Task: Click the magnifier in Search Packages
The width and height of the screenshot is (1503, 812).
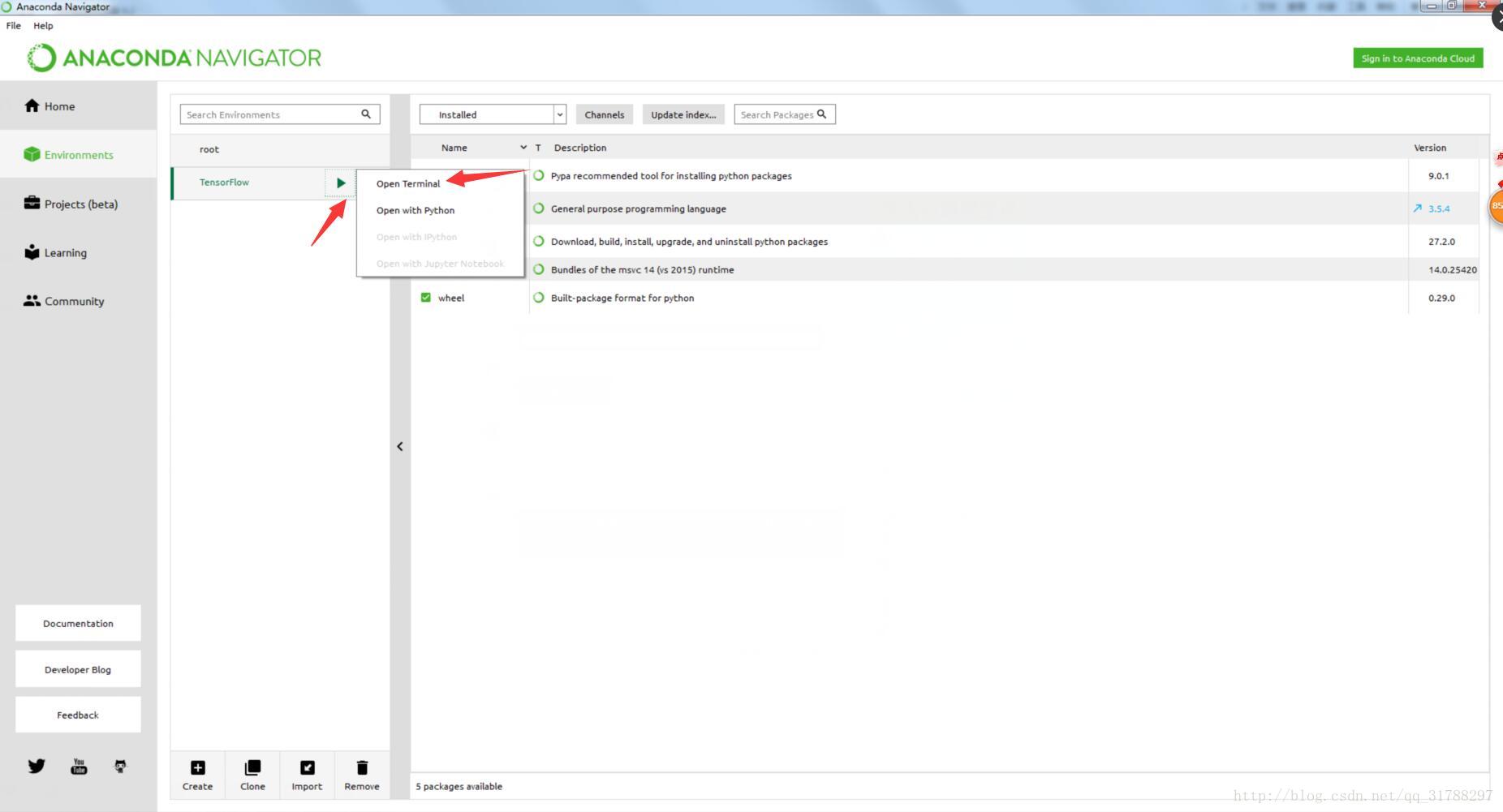Action: pos(822,114)
